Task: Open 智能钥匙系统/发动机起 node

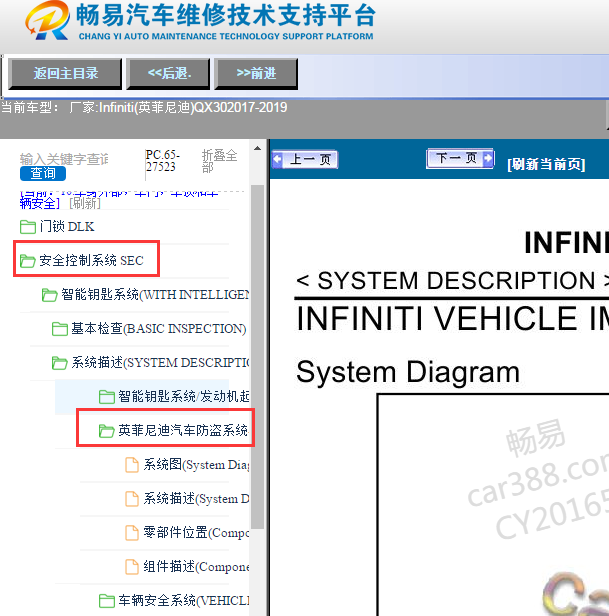Action: point(183,396)
